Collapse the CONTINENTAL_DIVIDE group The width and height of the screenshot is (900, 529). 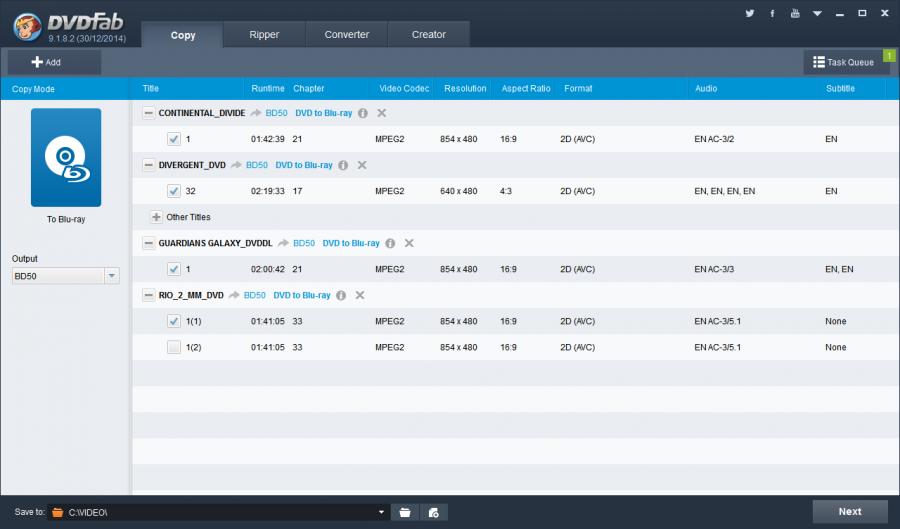pyautogui.click(x=149, y=113)
